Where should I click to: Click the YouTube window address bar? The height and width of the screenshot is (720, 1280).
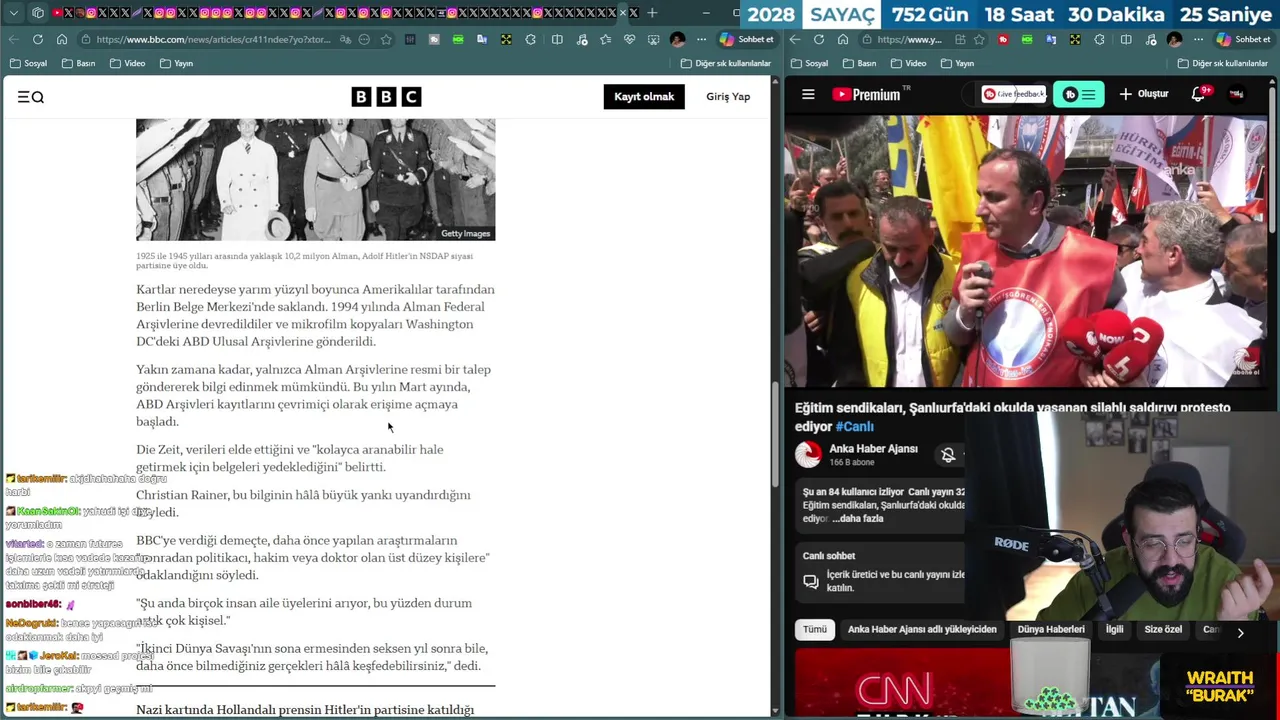point(910,39)
